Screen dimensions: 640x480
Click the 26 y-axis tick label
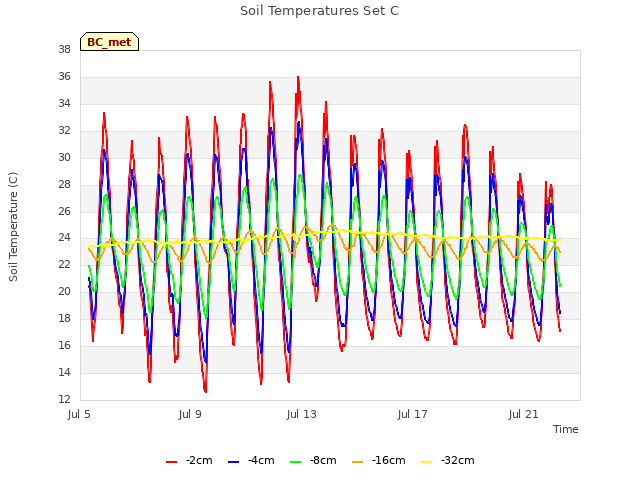tap(64, 211)
